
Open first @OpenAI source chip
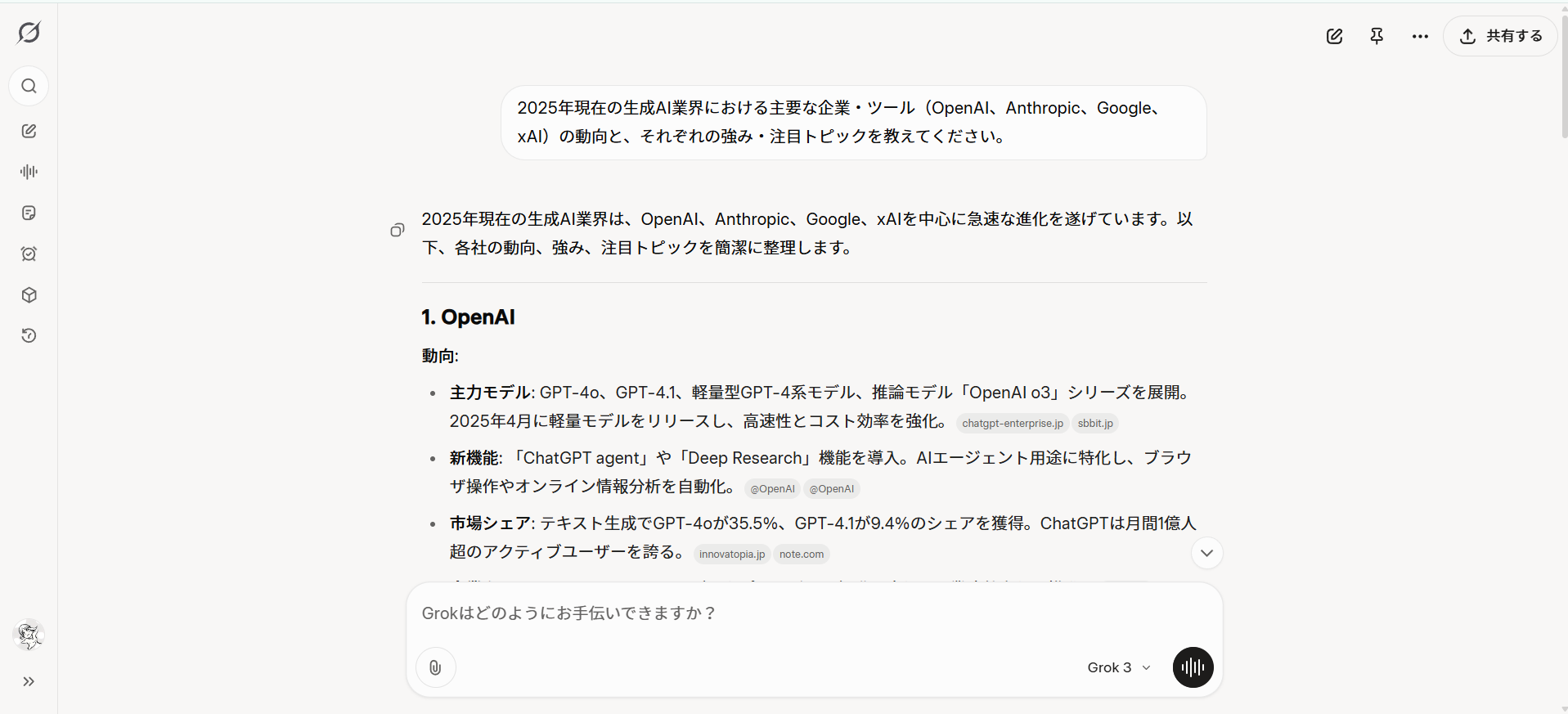(772, 488)
